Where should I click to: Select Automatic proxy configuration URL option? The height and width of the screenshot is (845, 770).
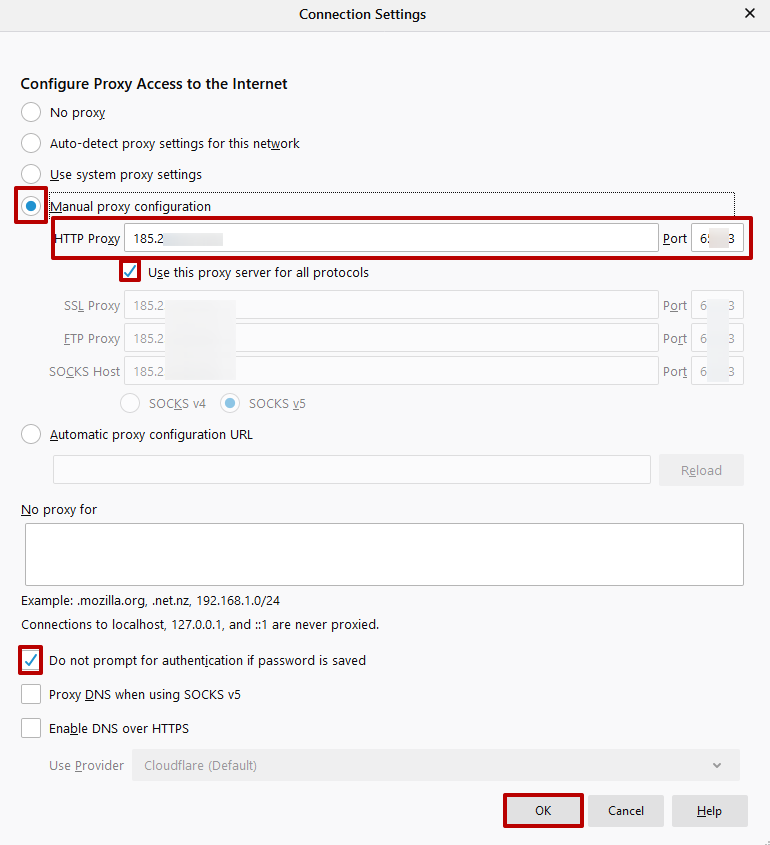pos(32,434)
